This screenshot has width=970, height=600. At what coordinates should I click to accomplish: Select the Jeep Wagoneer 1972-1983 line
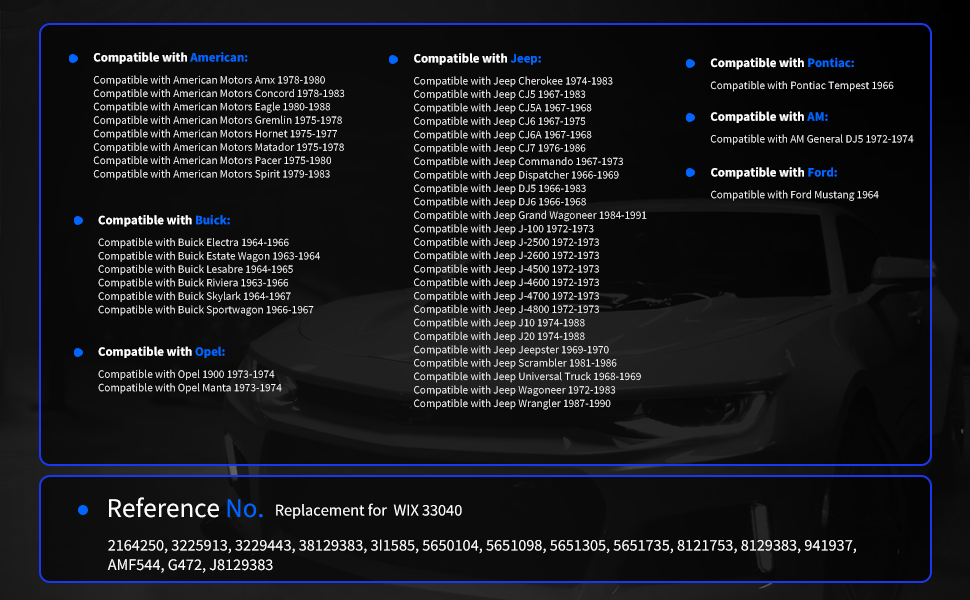click(514, 390)
